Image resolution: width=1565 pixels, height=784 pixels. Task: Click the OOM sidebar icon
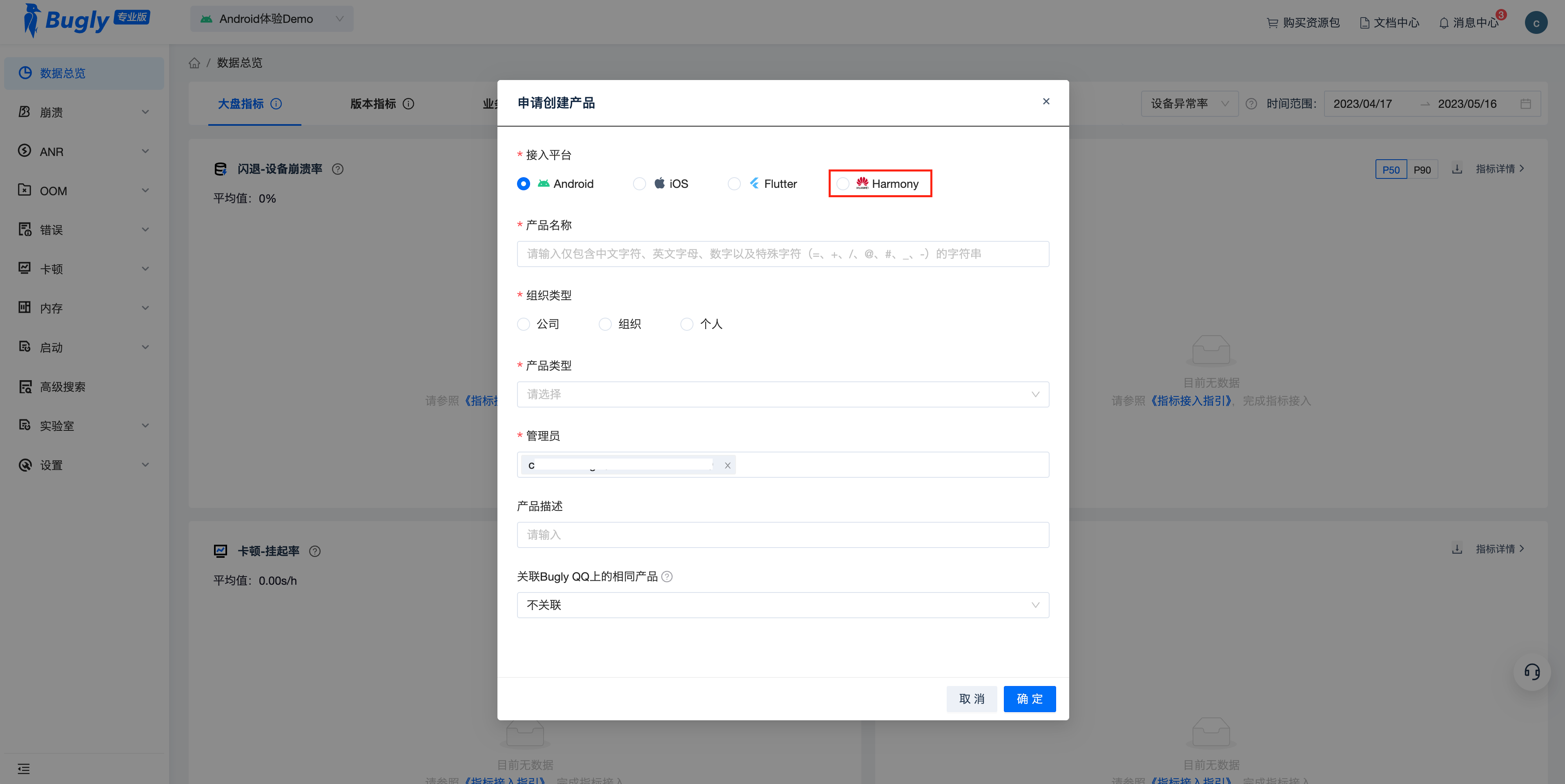click(25, 190)
